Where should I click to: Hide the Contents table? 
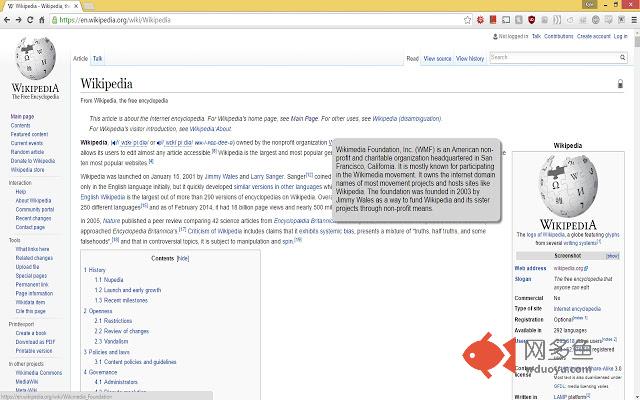click(183, 258)
